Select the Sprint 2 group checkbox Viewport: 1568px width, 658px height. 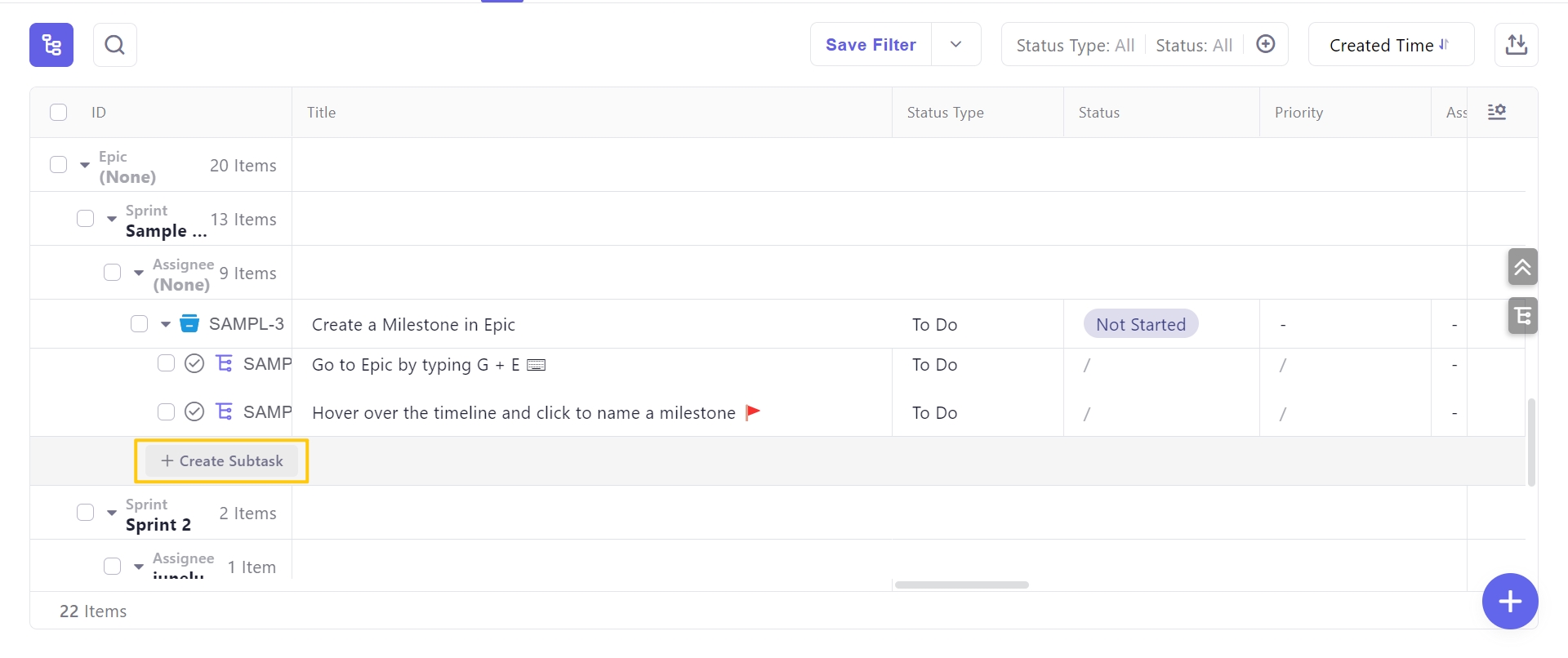(86, 513)
